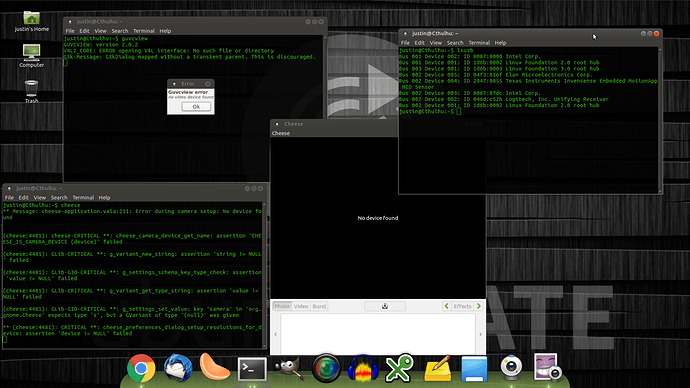
Task: Open View menu in cheese terminal
Action: coord(40,198)
